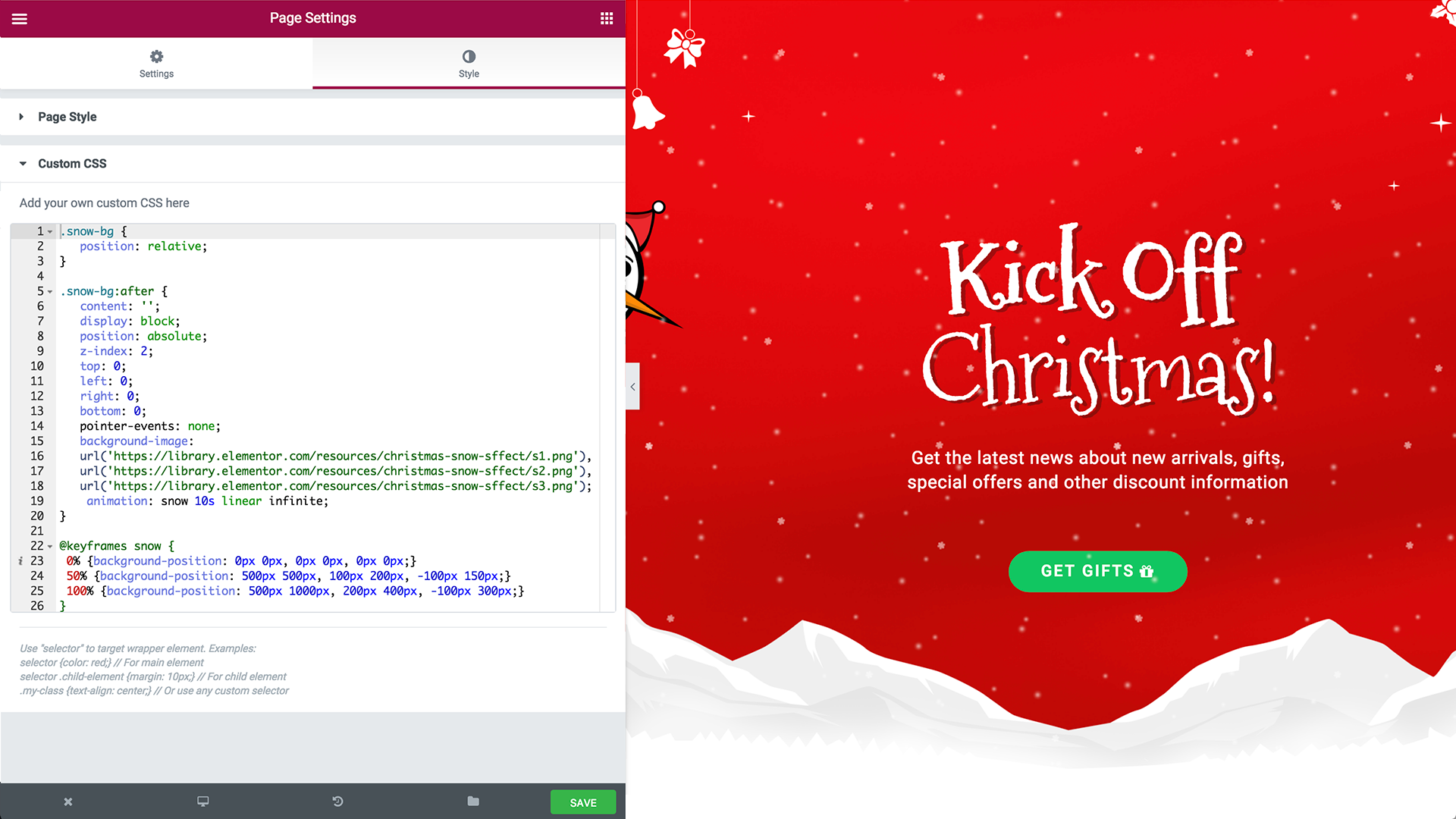Click the info marker on line 23
The width and height of the screenshot is (1456, 819).
click(20, 561)
